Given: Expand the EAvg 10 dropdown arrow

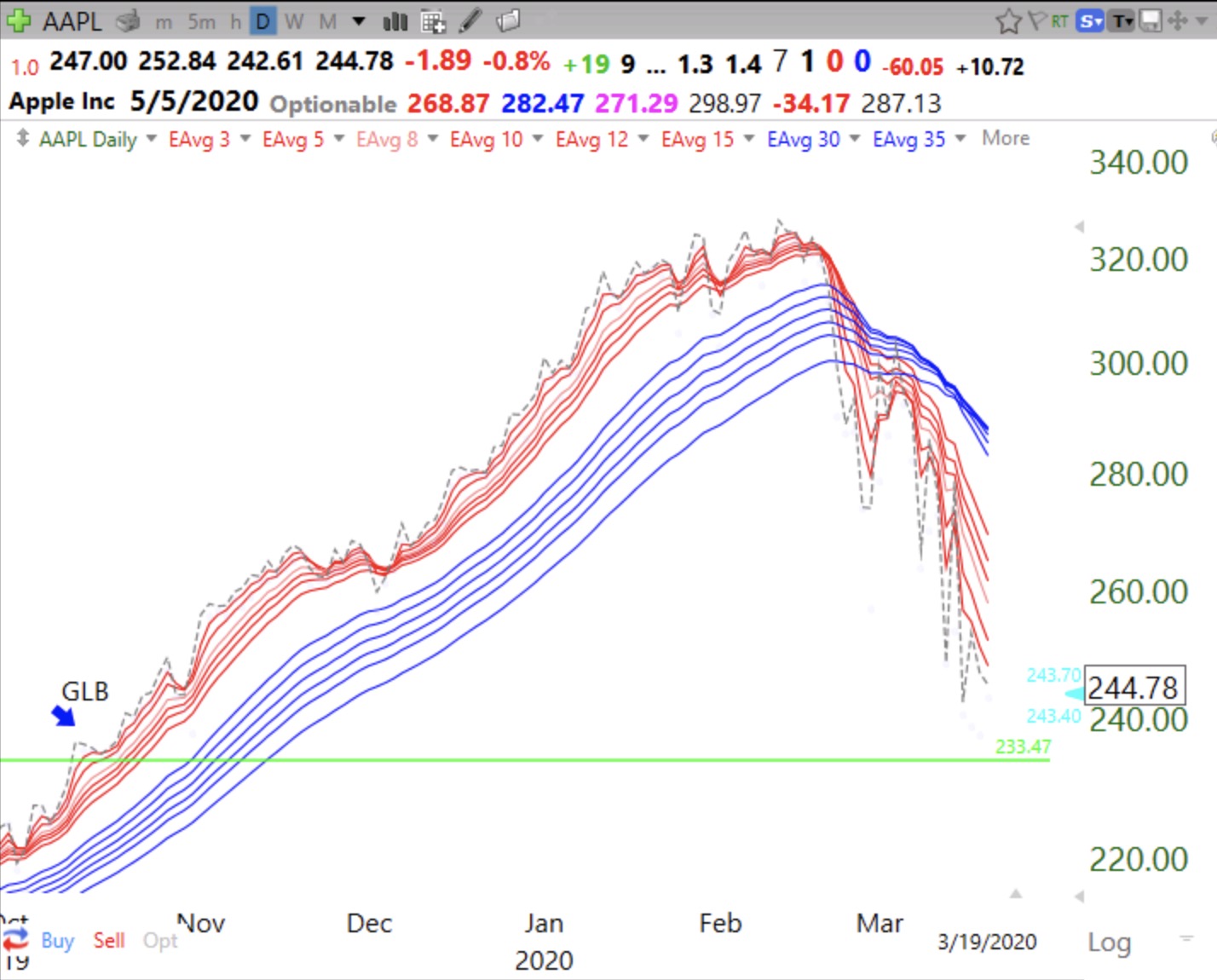Looking at the screenshot, I should tap(538, 137).
